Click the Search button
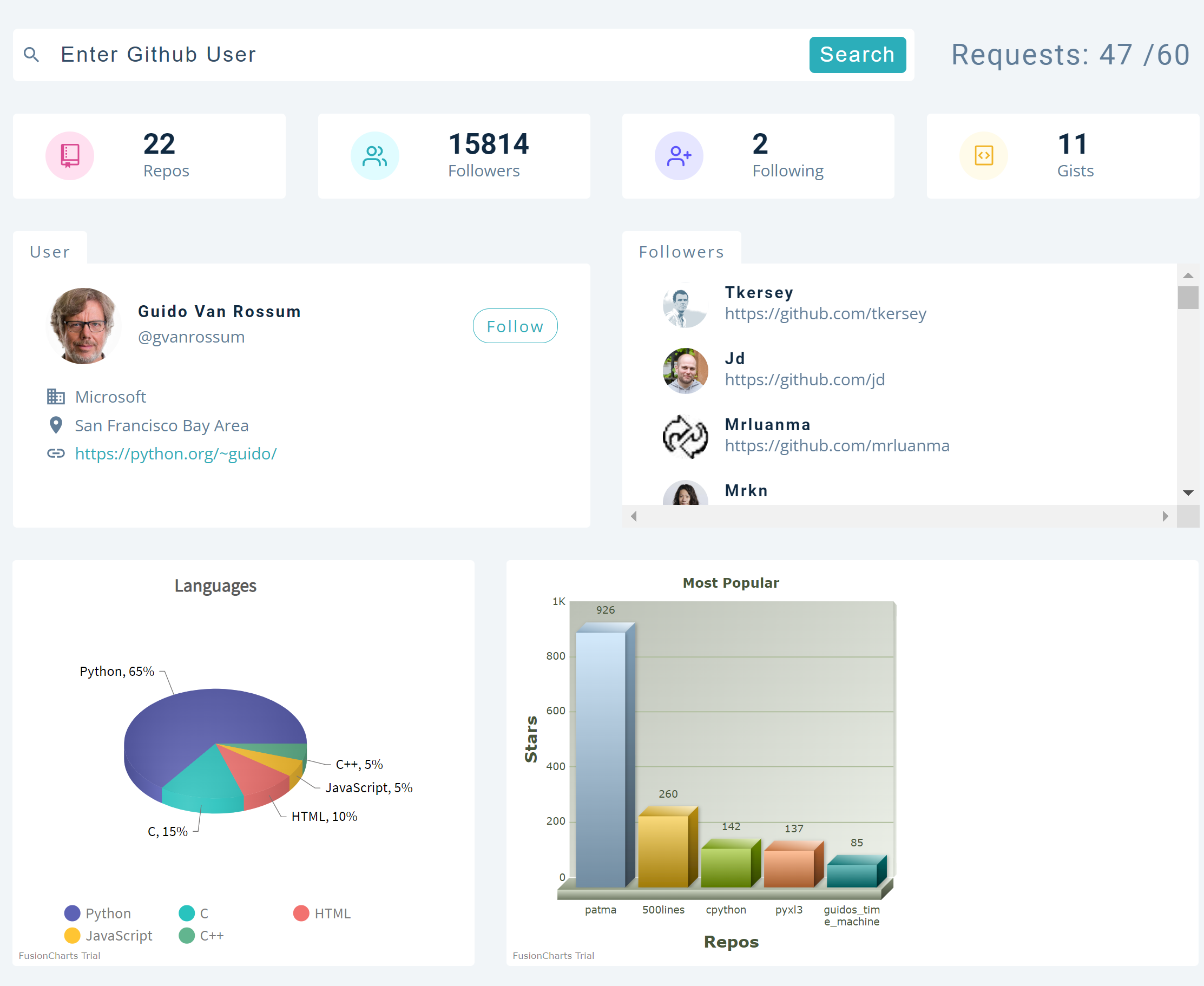This screenshot has height=986, width=1204. (858, 55)
